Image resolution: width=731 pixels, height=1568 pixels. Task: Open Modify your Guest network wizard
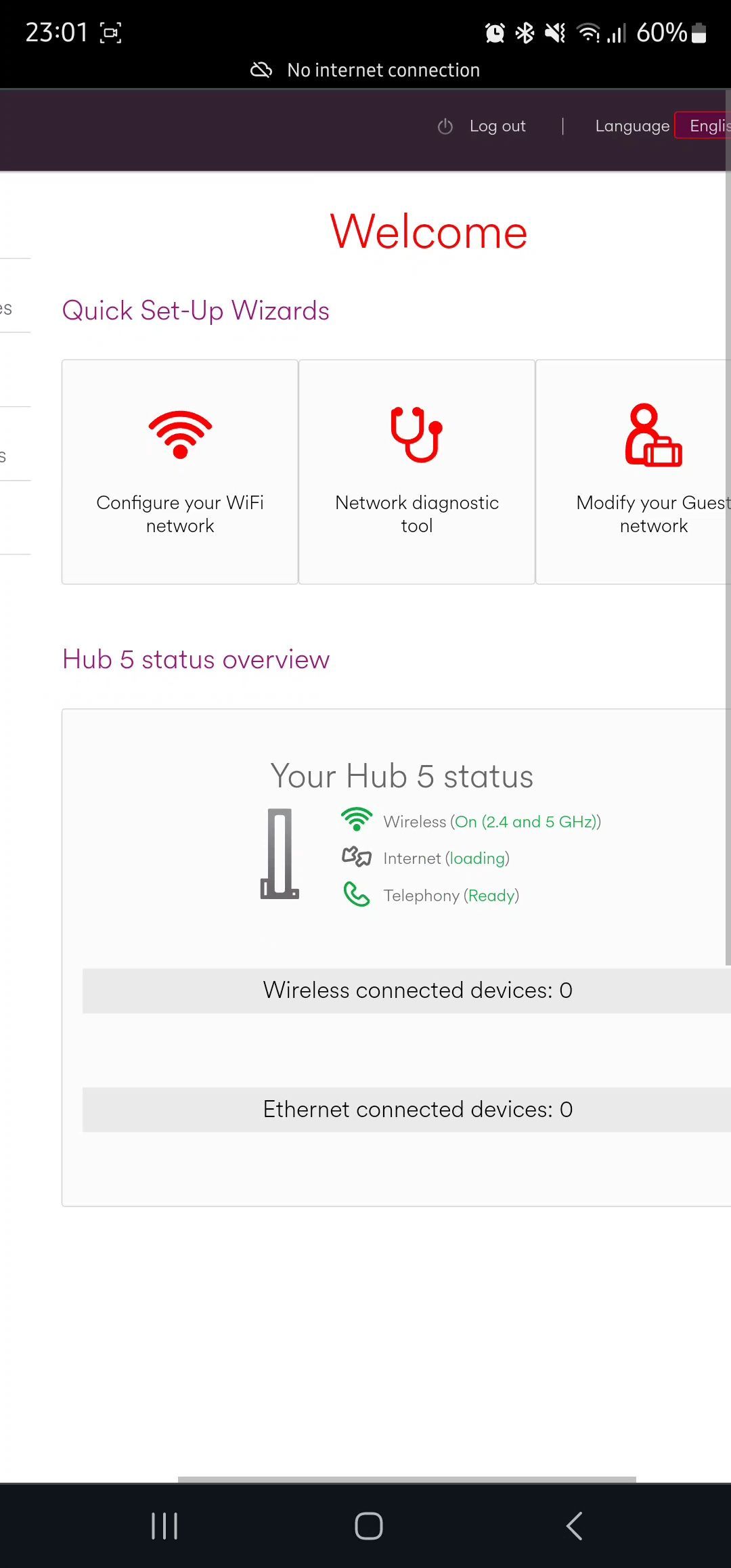[x=634, y=472]
